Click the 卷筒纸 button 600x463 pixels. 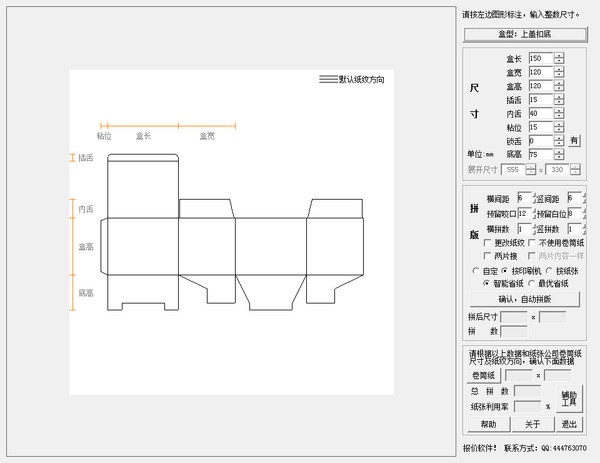point(483,376)
